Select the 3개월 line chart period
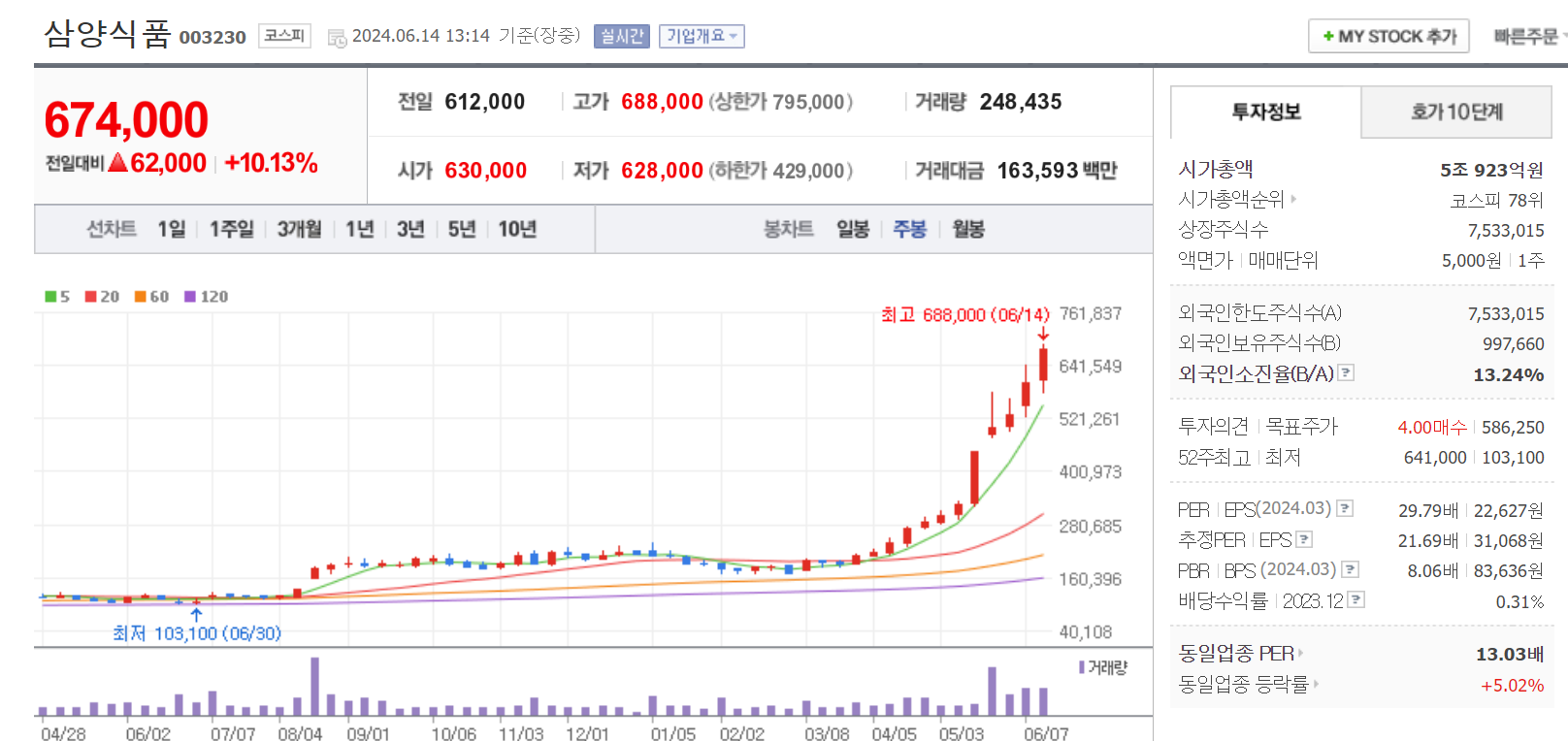This screenshot has width=1568, height=741. (x=299, y=229)
